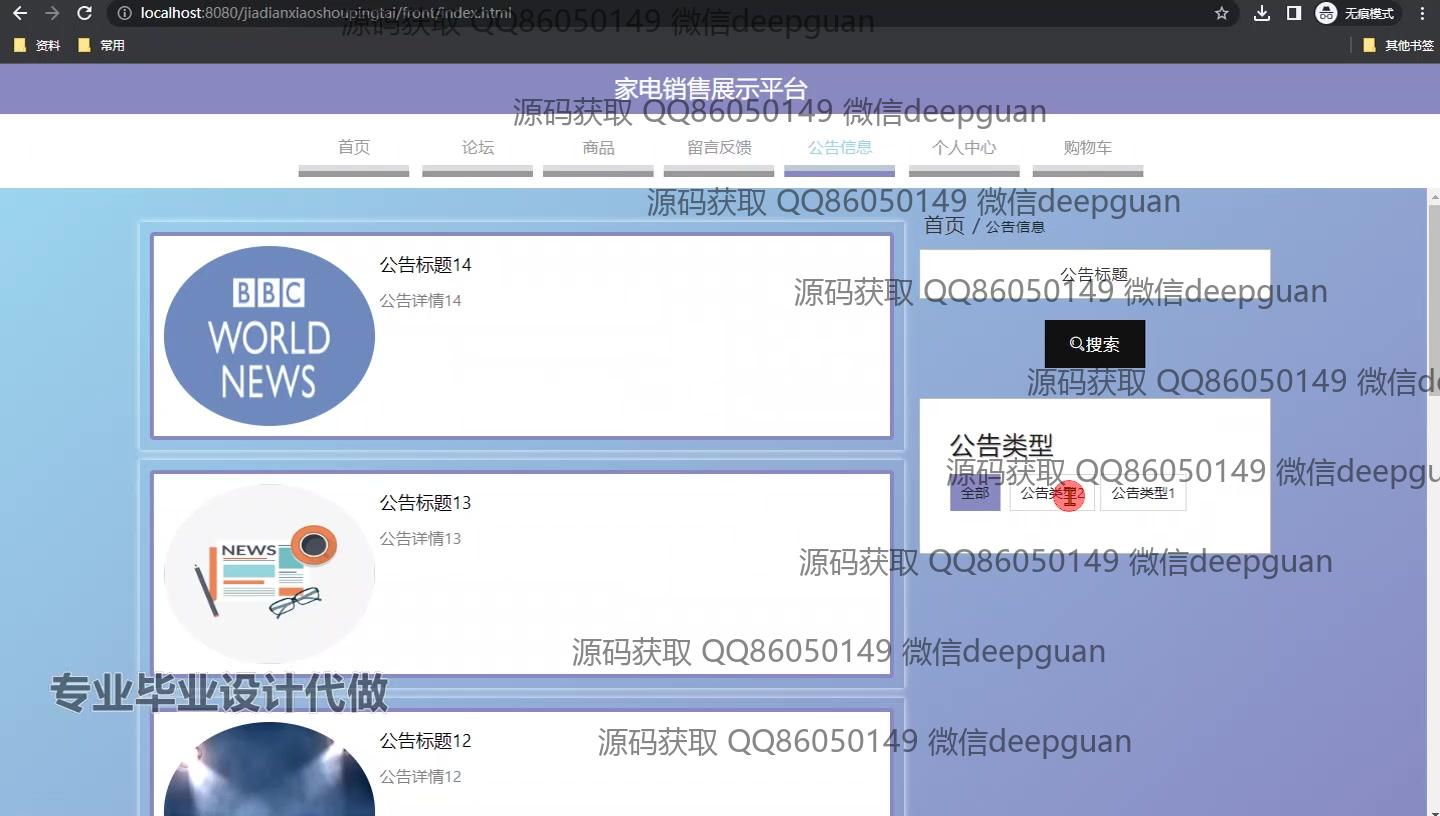Screen dimensions: 1440x816
Task: Open the 首页 navigation tab
Action: point(354,148)
